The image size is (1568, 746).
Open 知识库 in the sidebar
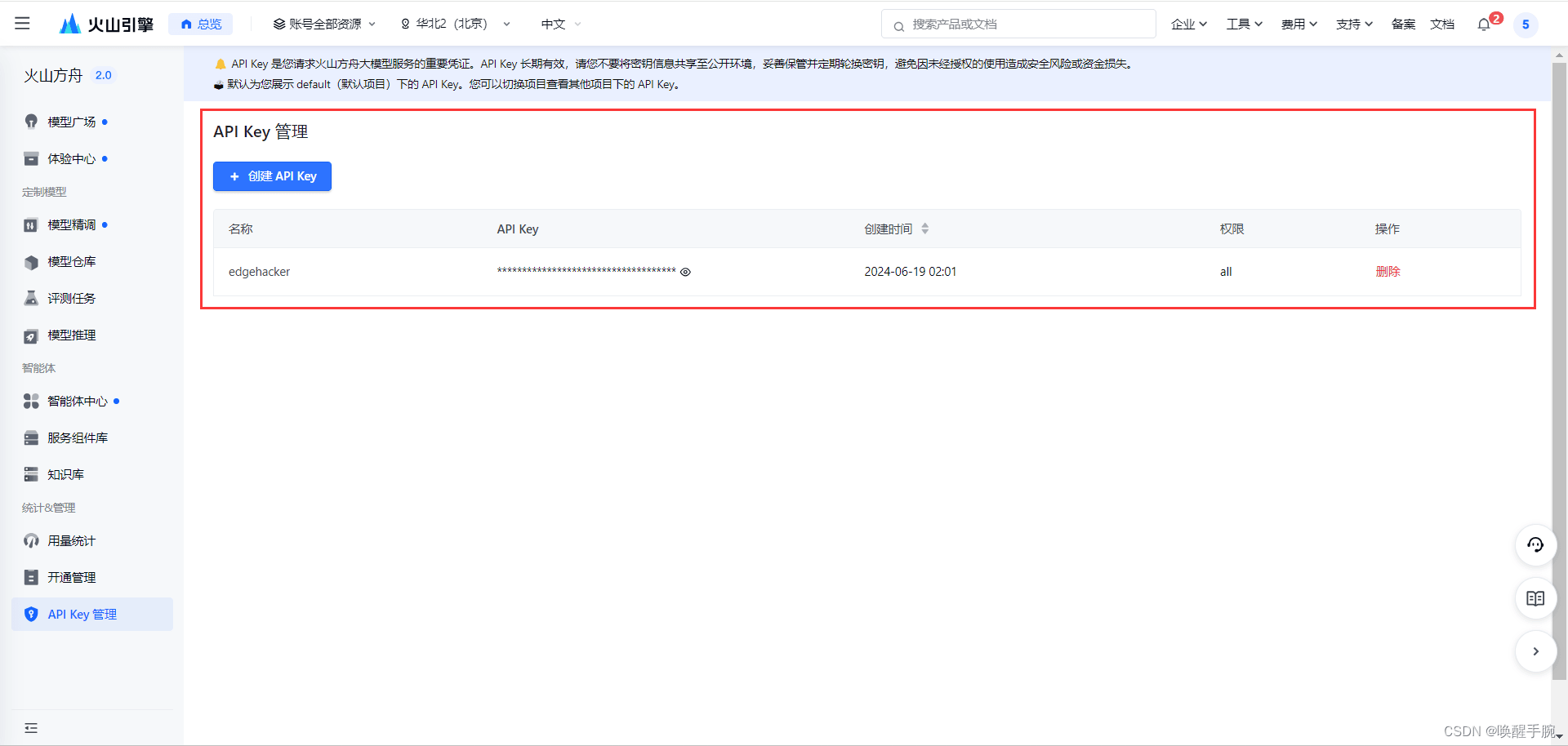65,474
